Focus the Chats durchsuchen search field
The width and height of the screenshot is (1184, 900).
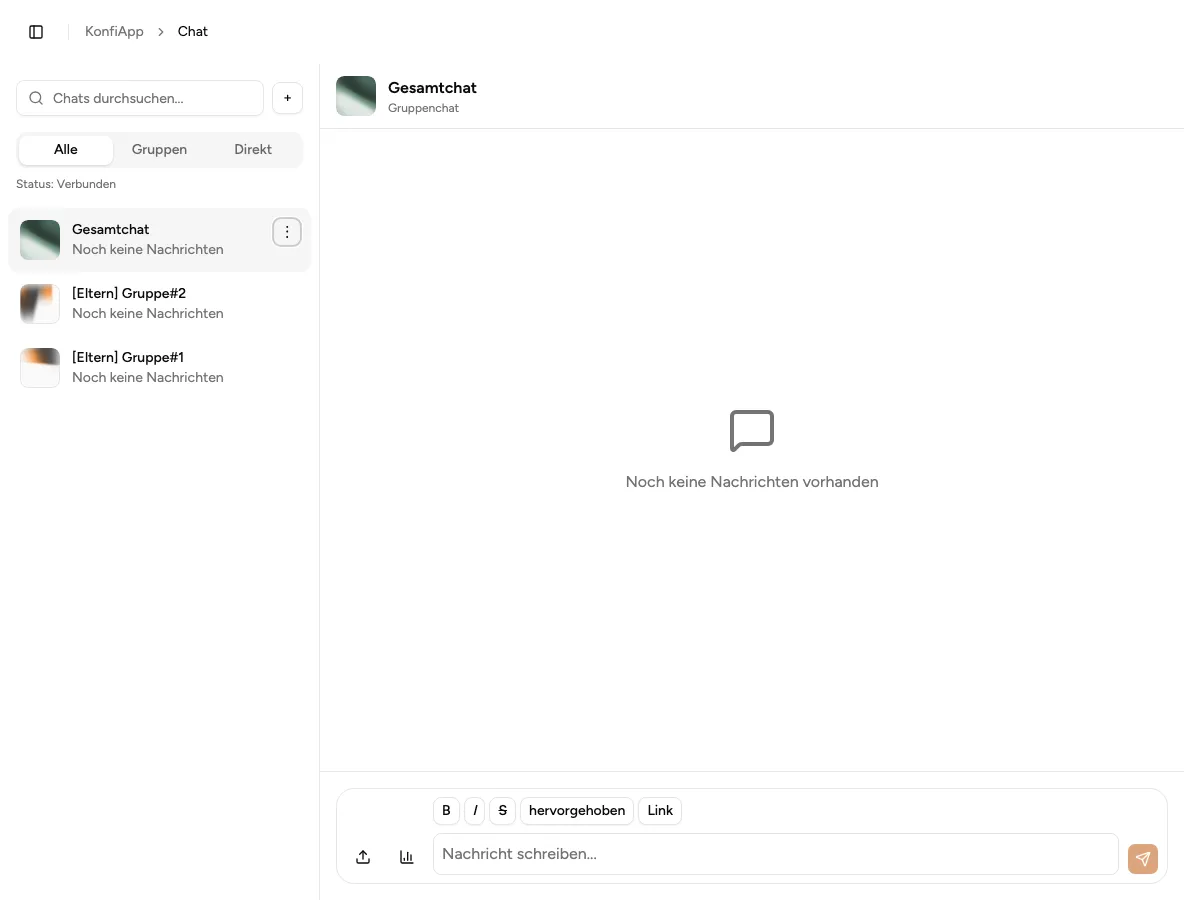[x=140, y=98]
